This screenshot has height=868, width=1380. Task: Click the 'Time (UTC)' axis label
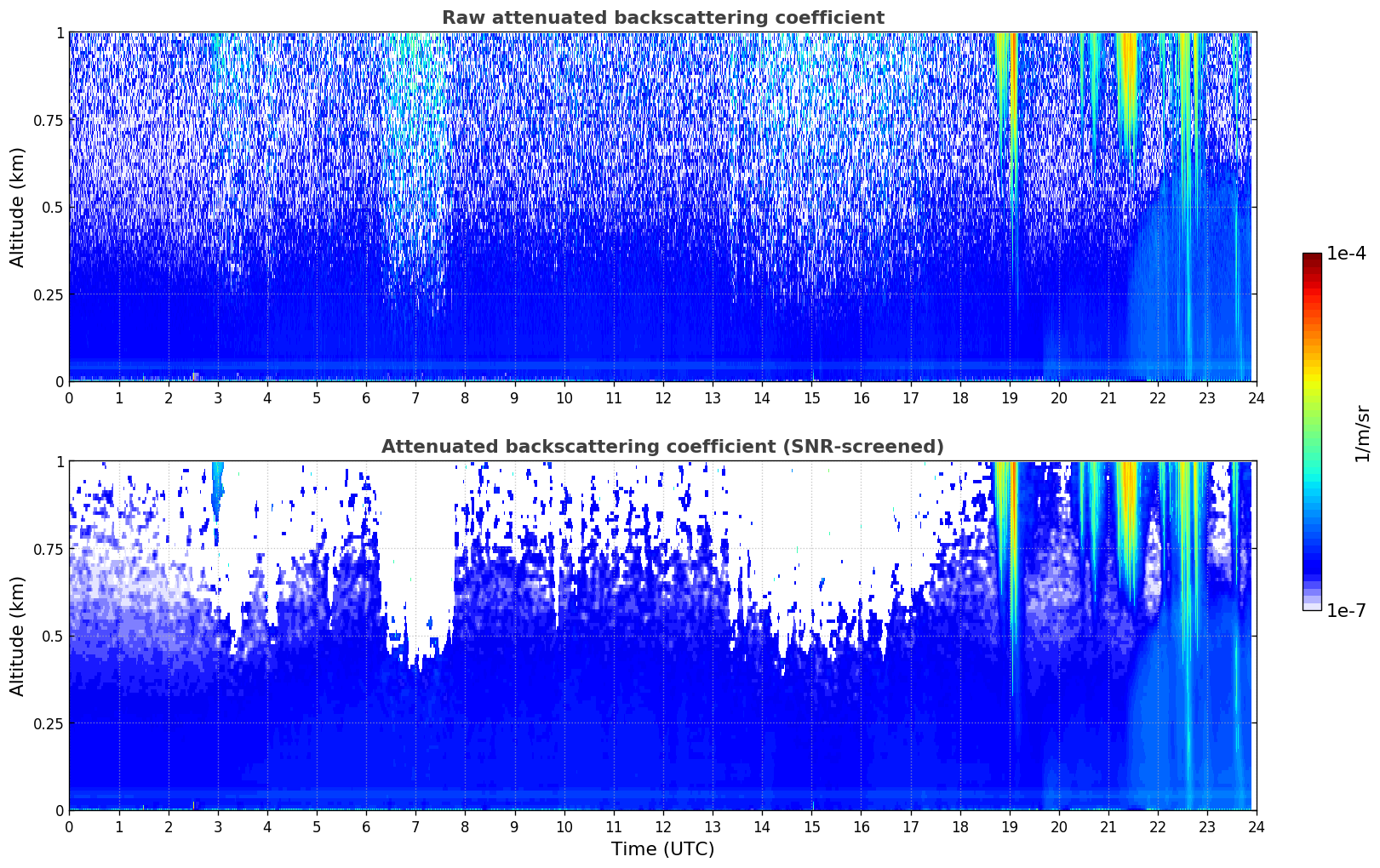coord(662,849)
